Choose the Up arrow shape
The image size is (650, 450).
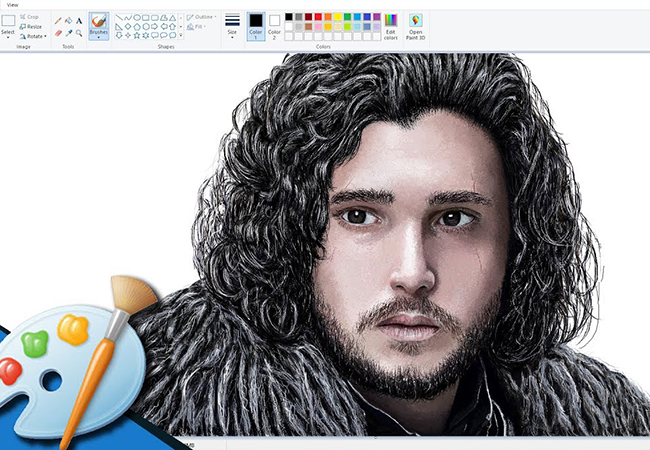coord(172,27)
